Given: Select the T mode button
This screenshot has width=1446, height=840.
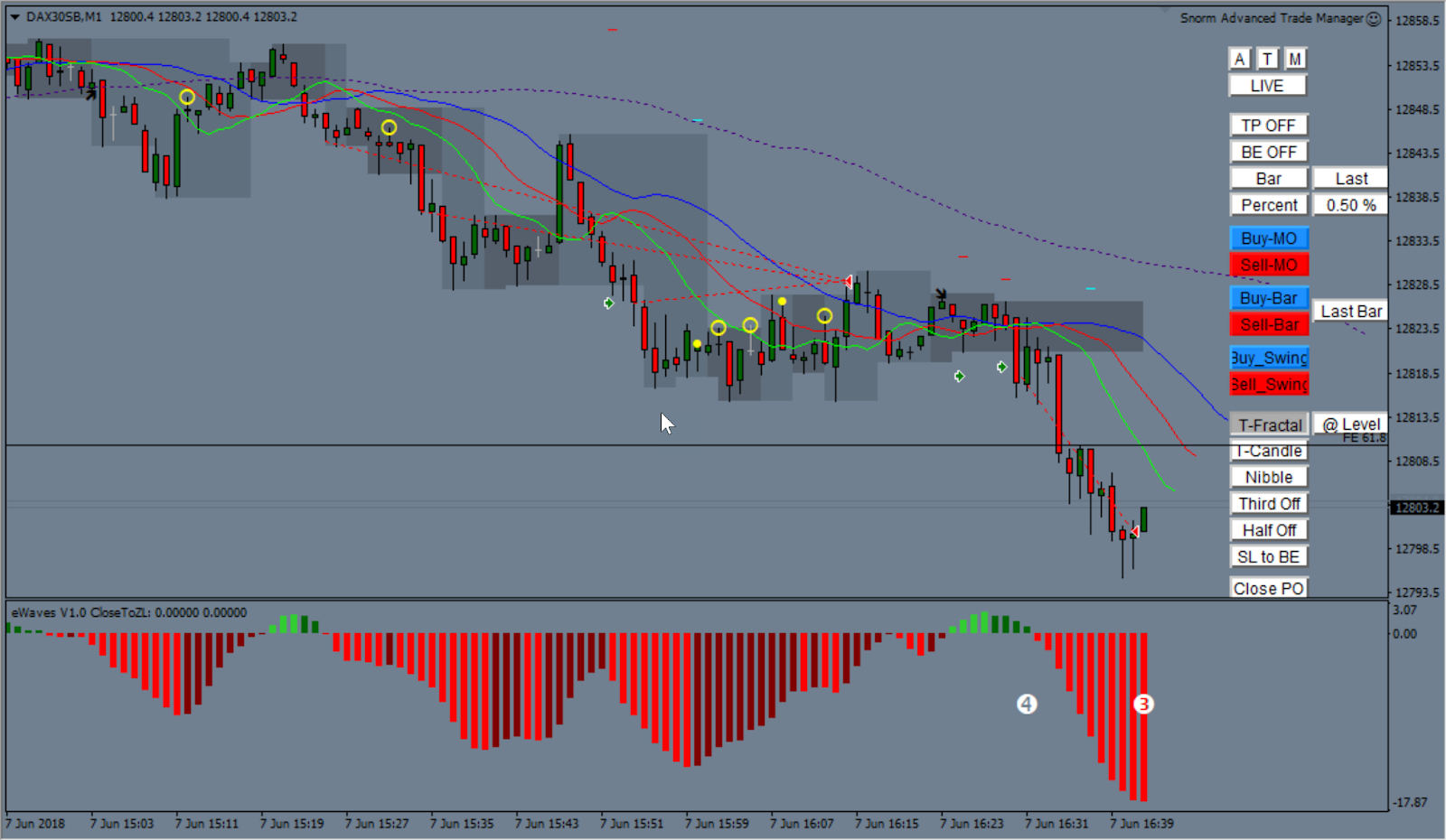Looking at the screenshot, I should (1267, 59).
